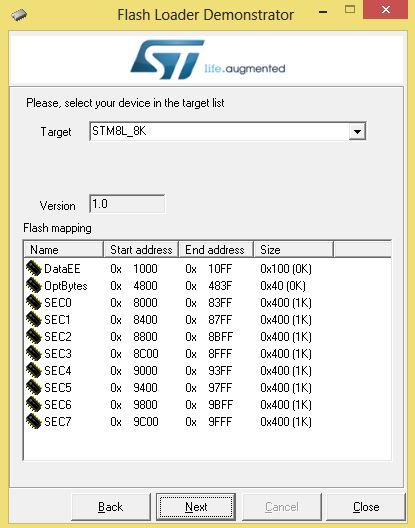Proceed with the Next button

196,507
